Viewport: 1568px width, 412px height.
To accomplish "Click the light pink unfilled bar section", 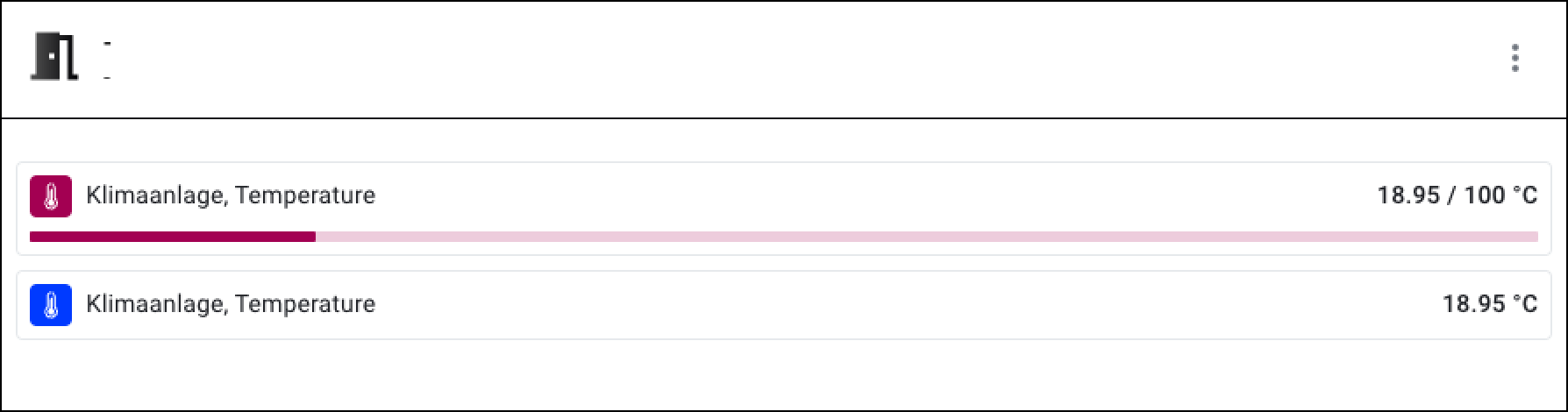I will click(921, 237).
